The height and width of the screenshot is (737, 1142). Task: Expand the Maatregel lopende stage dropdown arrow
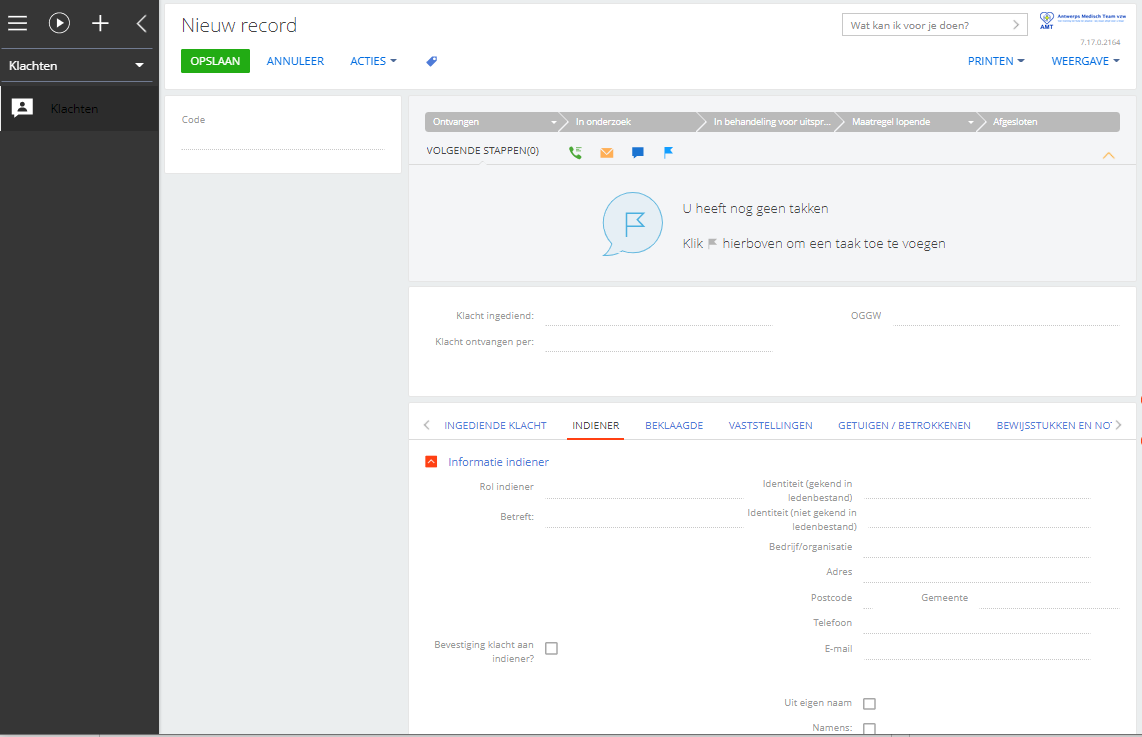[970, 122]
